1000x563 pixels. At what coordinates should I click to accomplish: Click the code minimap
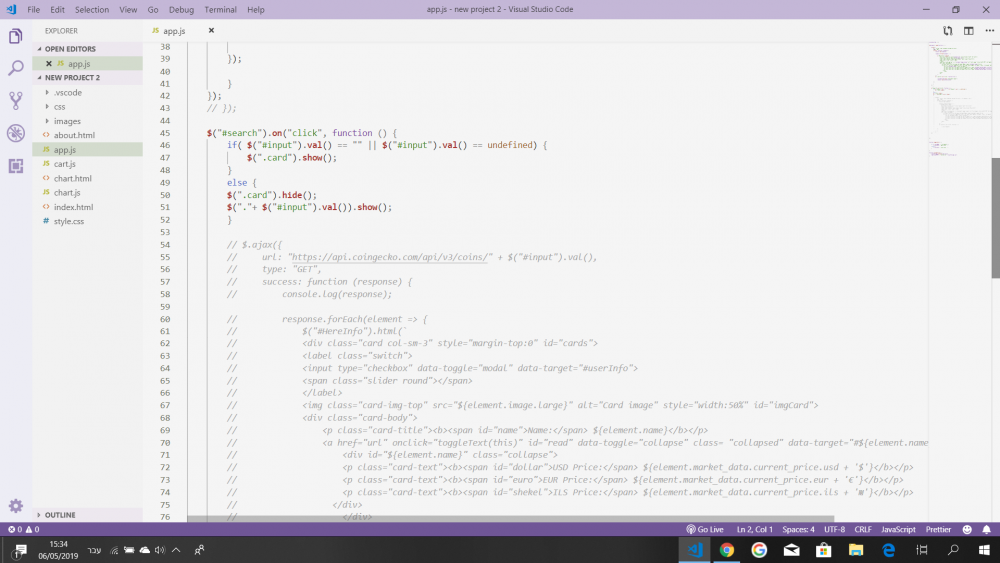[x=960, y=99]
